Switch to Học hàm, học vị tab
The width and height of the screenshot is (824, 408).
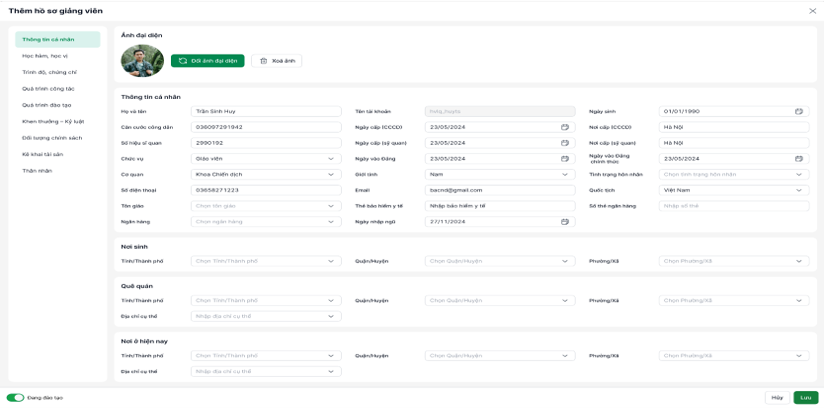pyautogui.click(x=45, y=56)
